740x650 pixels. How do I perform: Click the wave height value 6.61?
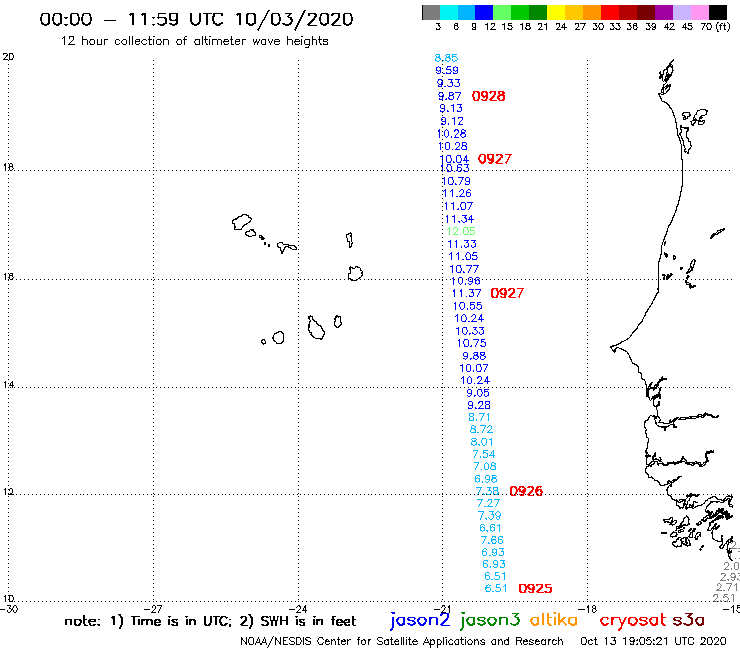(490, 528)
